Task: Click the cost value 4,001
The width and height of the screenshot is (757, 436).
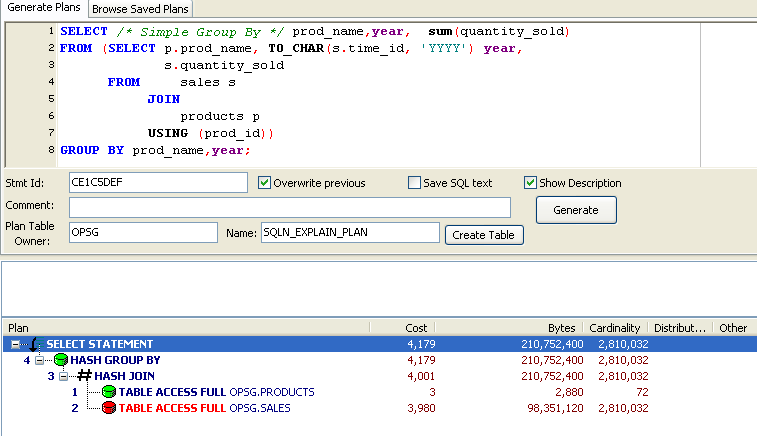Action: pos(421,376)
